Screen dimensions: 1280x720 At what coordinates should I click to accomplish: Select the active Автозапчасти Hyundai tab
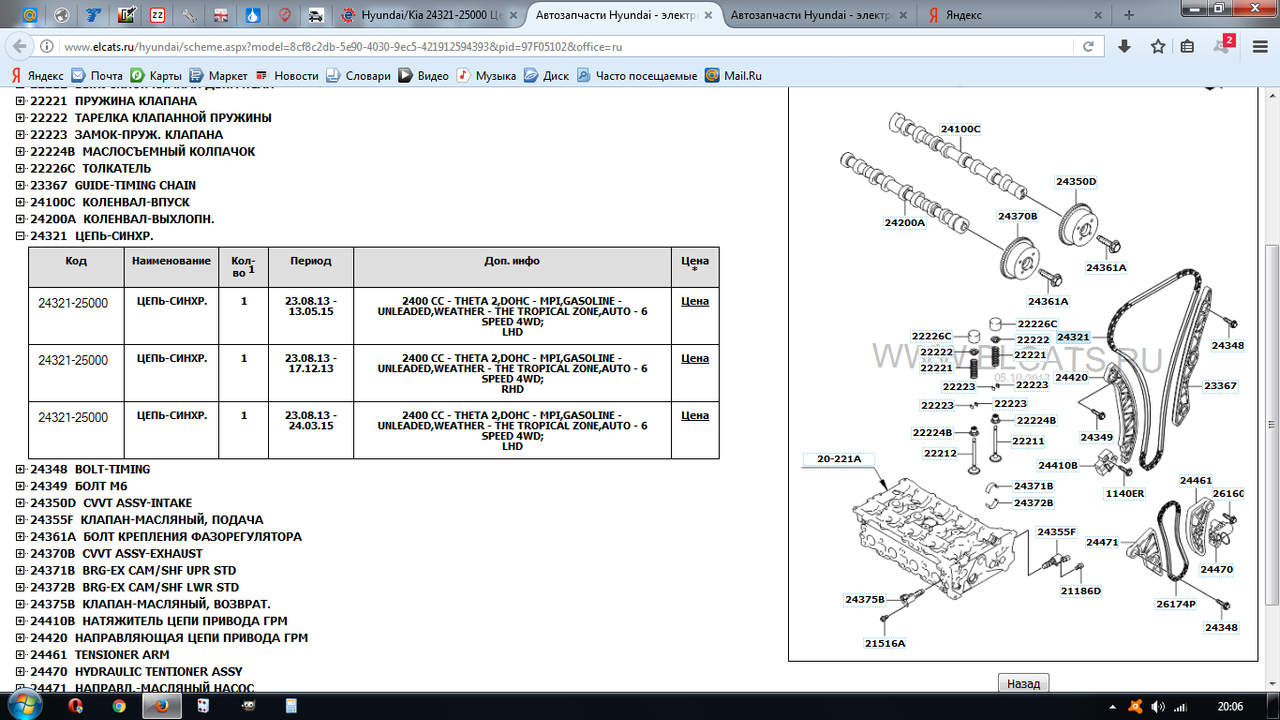(x=624, y=15)
